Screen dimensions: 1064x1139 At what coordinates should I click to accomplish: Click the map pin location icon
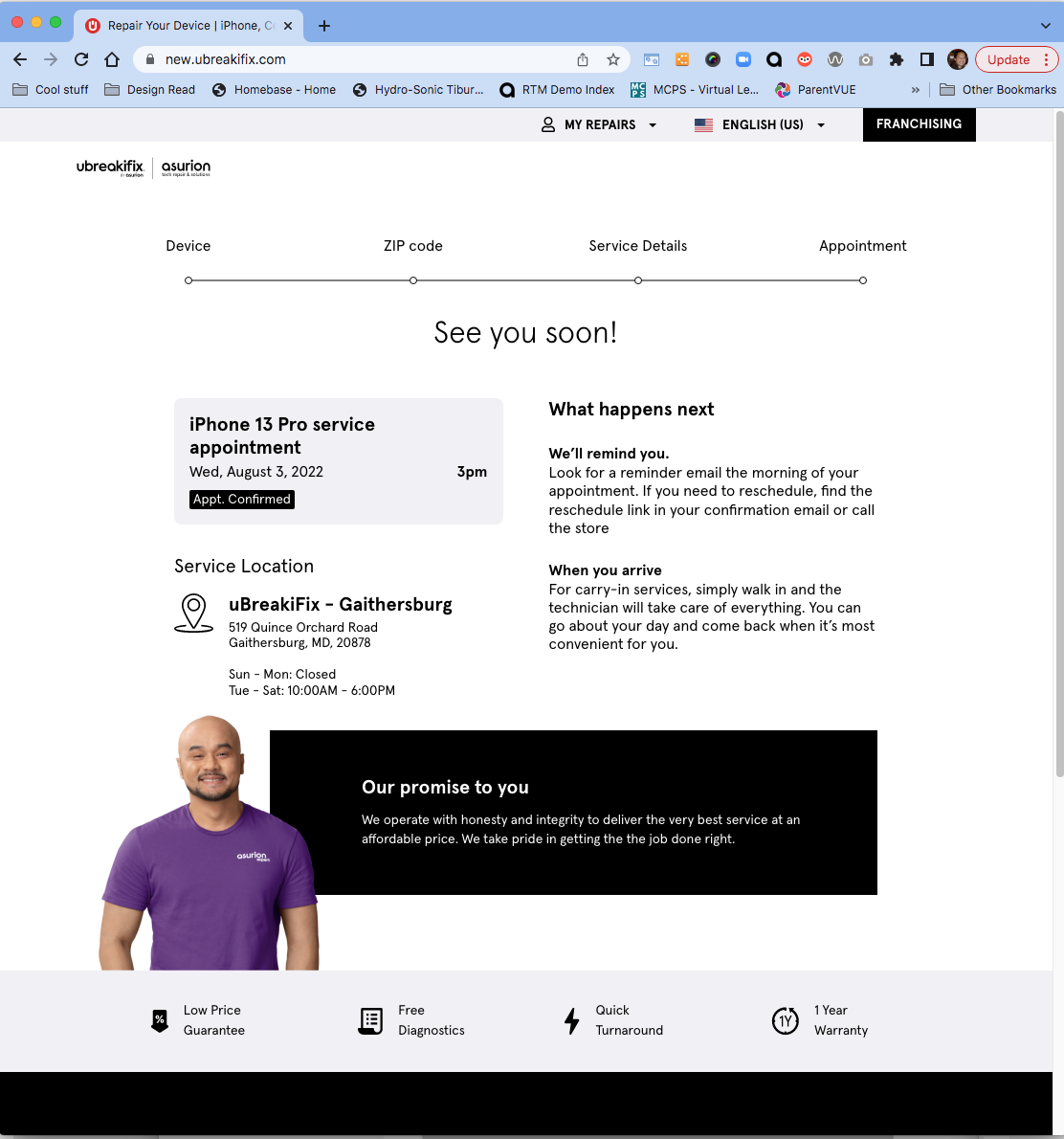click(194, 614)
